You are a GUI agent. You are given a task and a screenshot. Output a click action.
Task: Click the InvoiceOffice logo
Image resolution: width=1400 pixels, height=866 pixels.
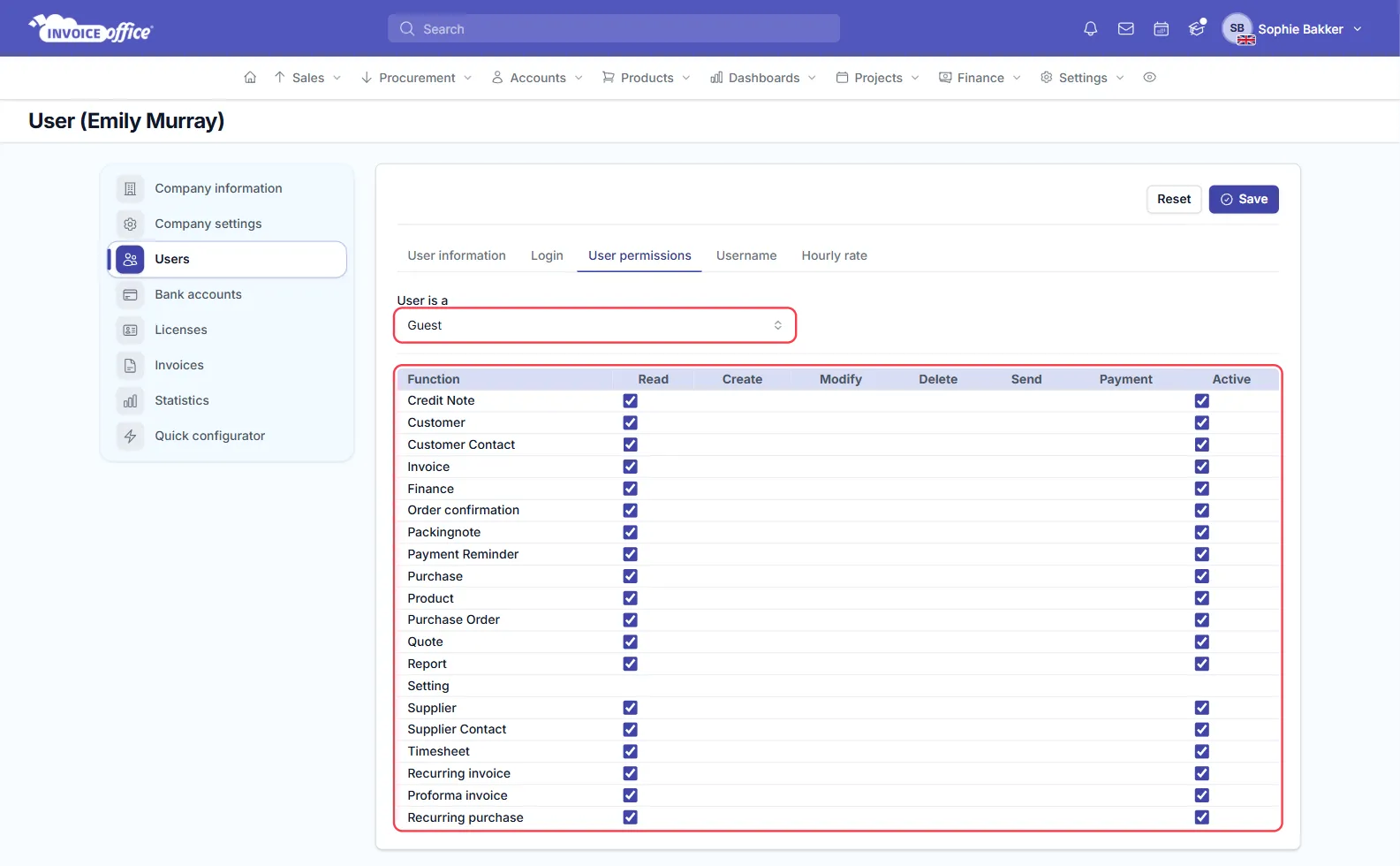click(91, 28)
